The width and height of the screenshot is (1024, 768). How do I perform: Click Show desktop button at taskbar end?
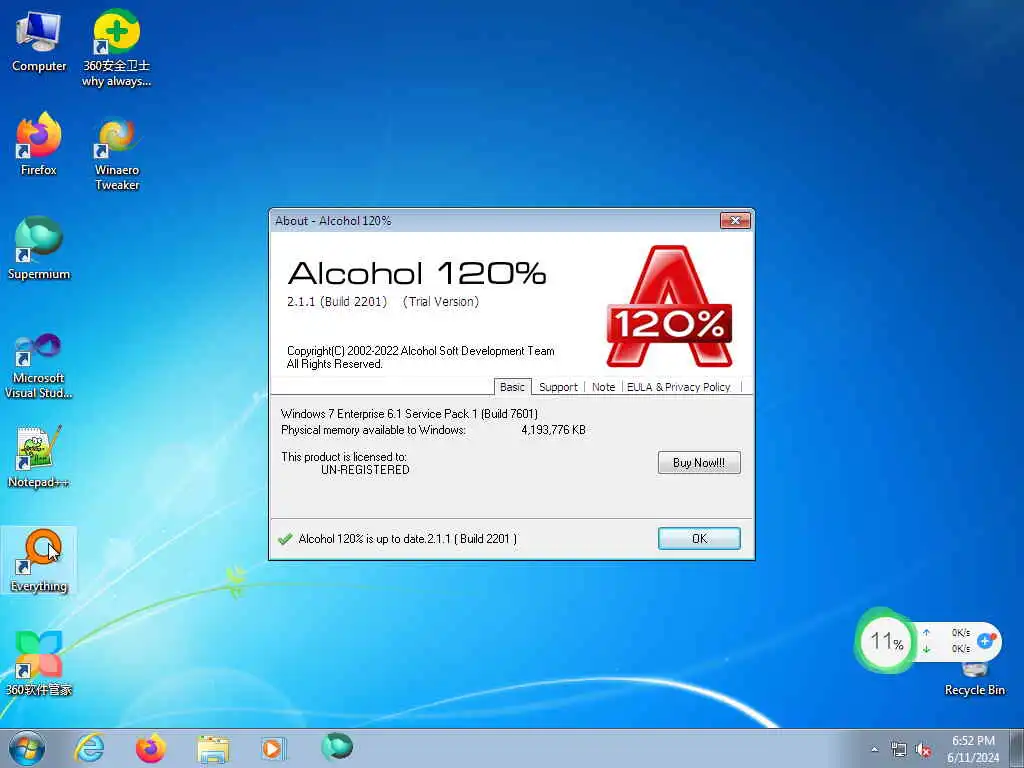coord(1017,748)
